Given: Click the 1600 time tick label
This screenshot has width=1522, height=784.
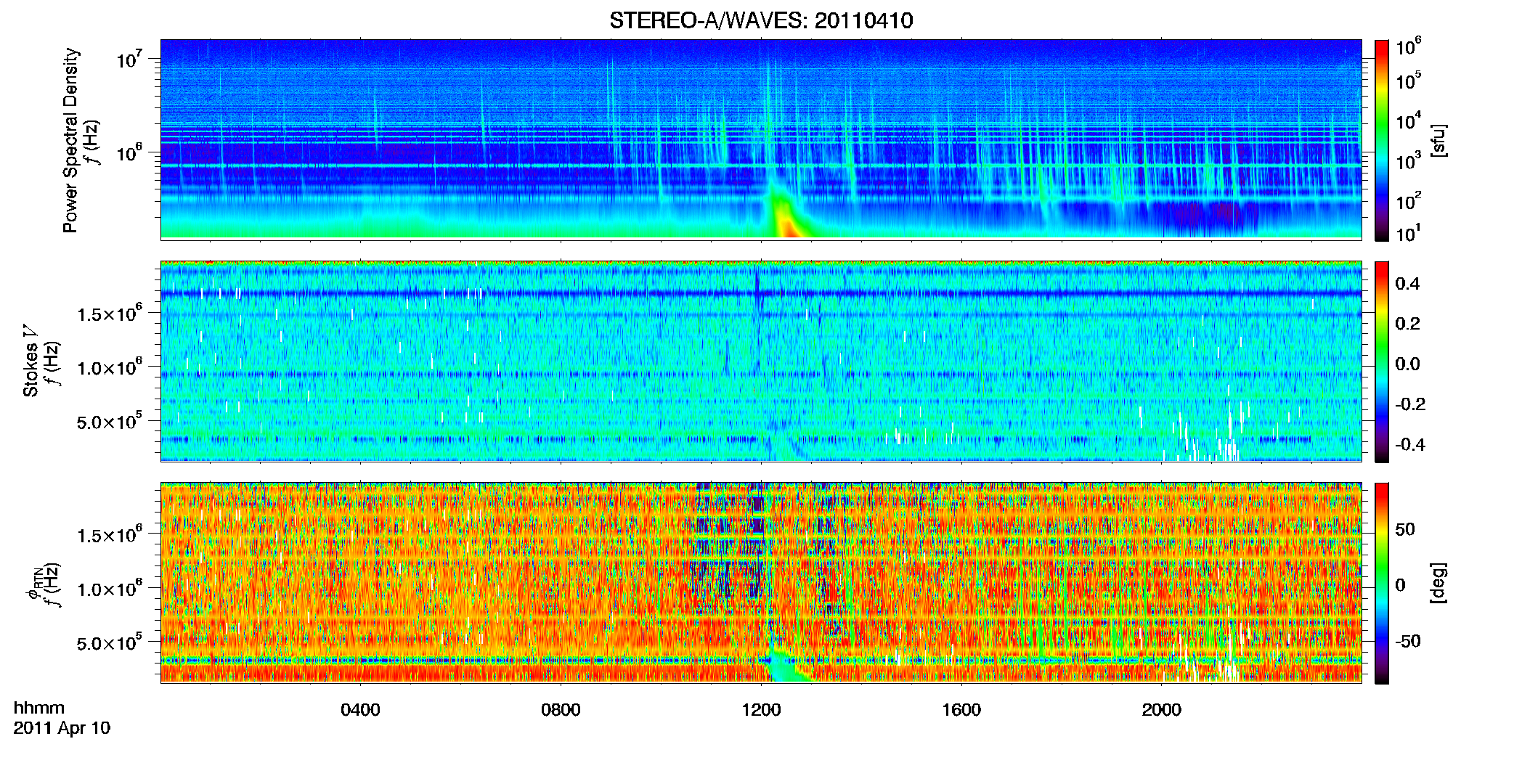Looking at the screenshot, I should tap(961, 710).
